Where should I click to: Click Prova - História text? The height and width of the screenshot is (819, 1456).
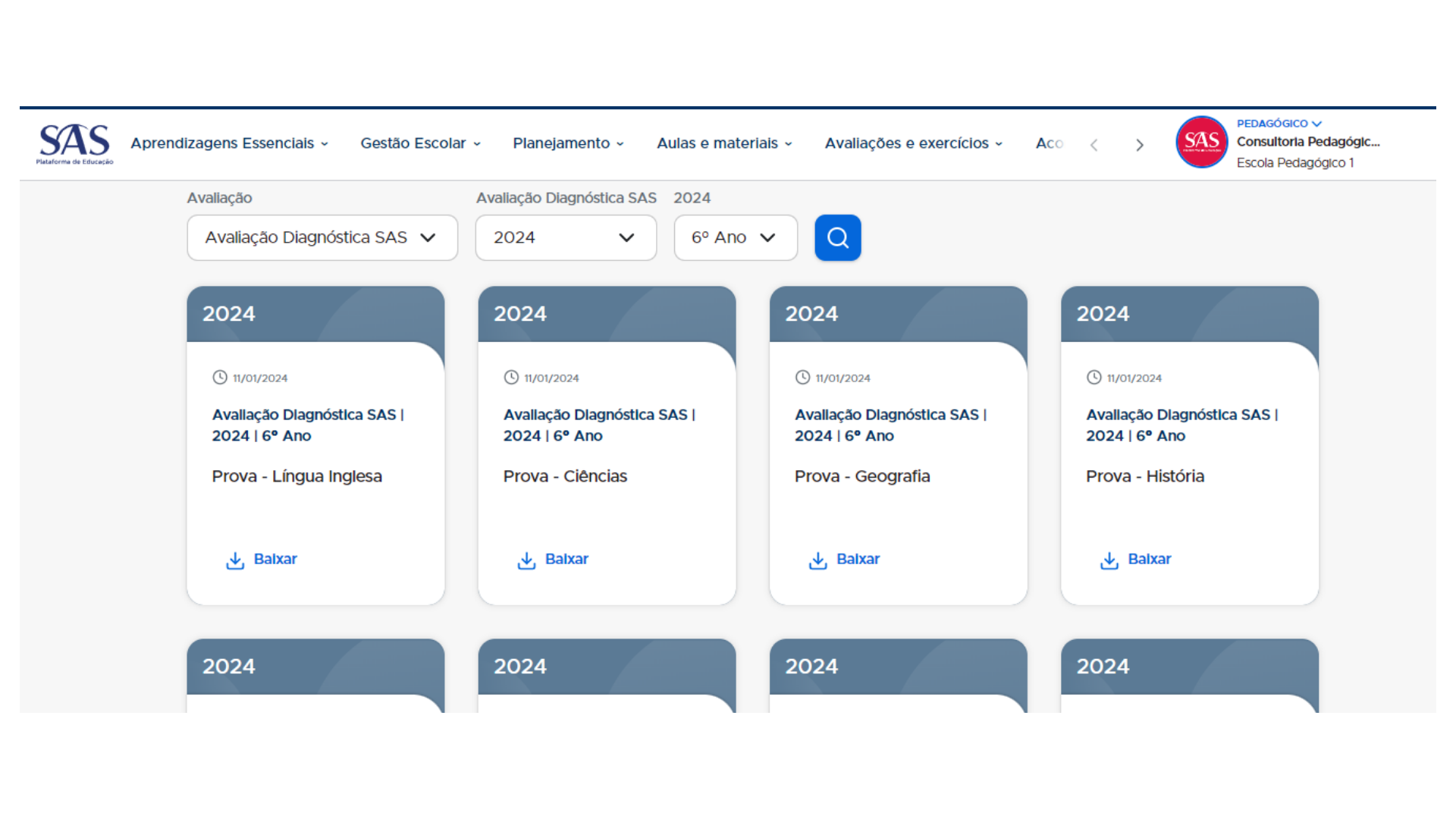(1145, 476)
